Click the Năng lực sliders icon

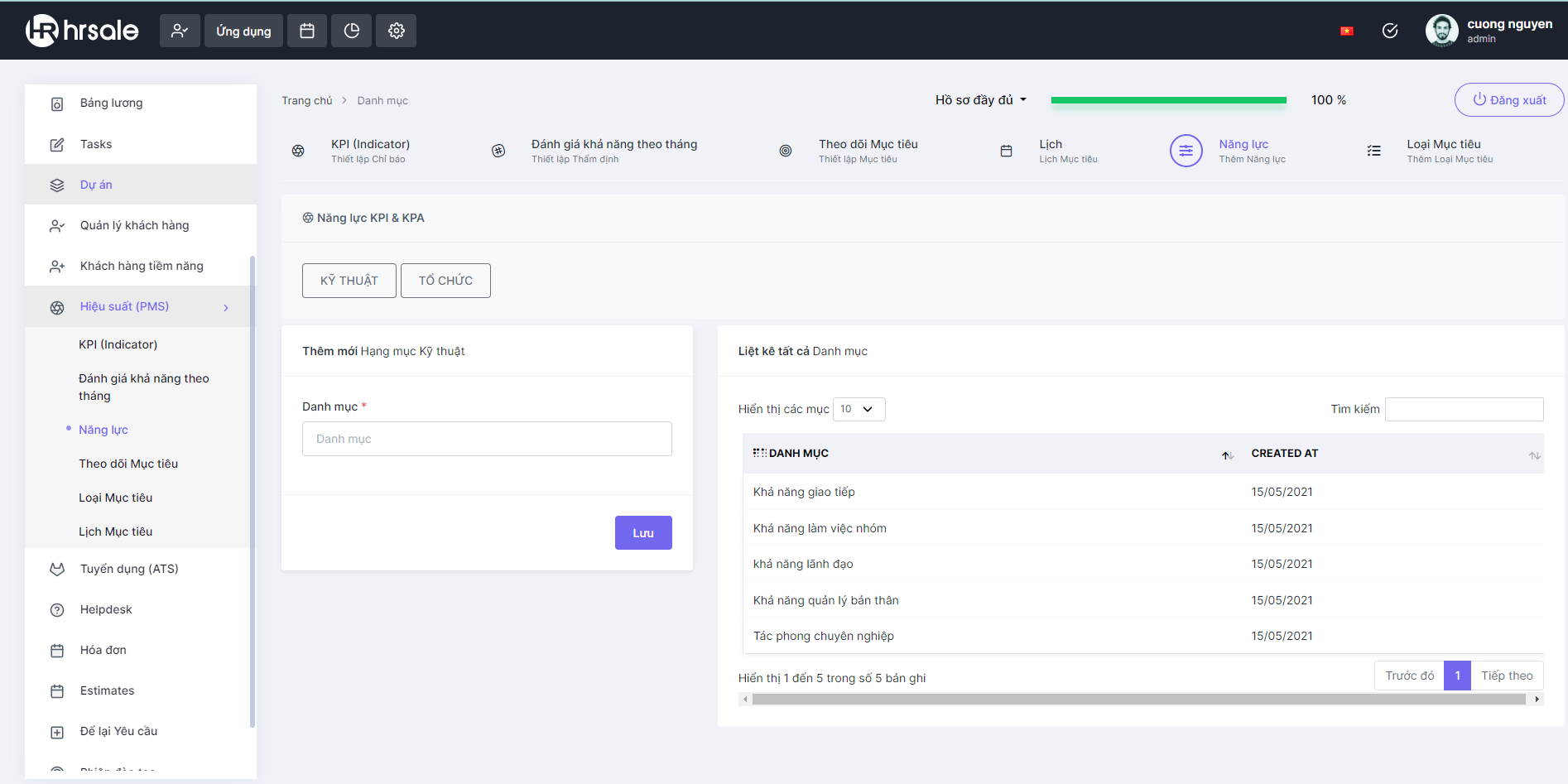(1186, 151)
